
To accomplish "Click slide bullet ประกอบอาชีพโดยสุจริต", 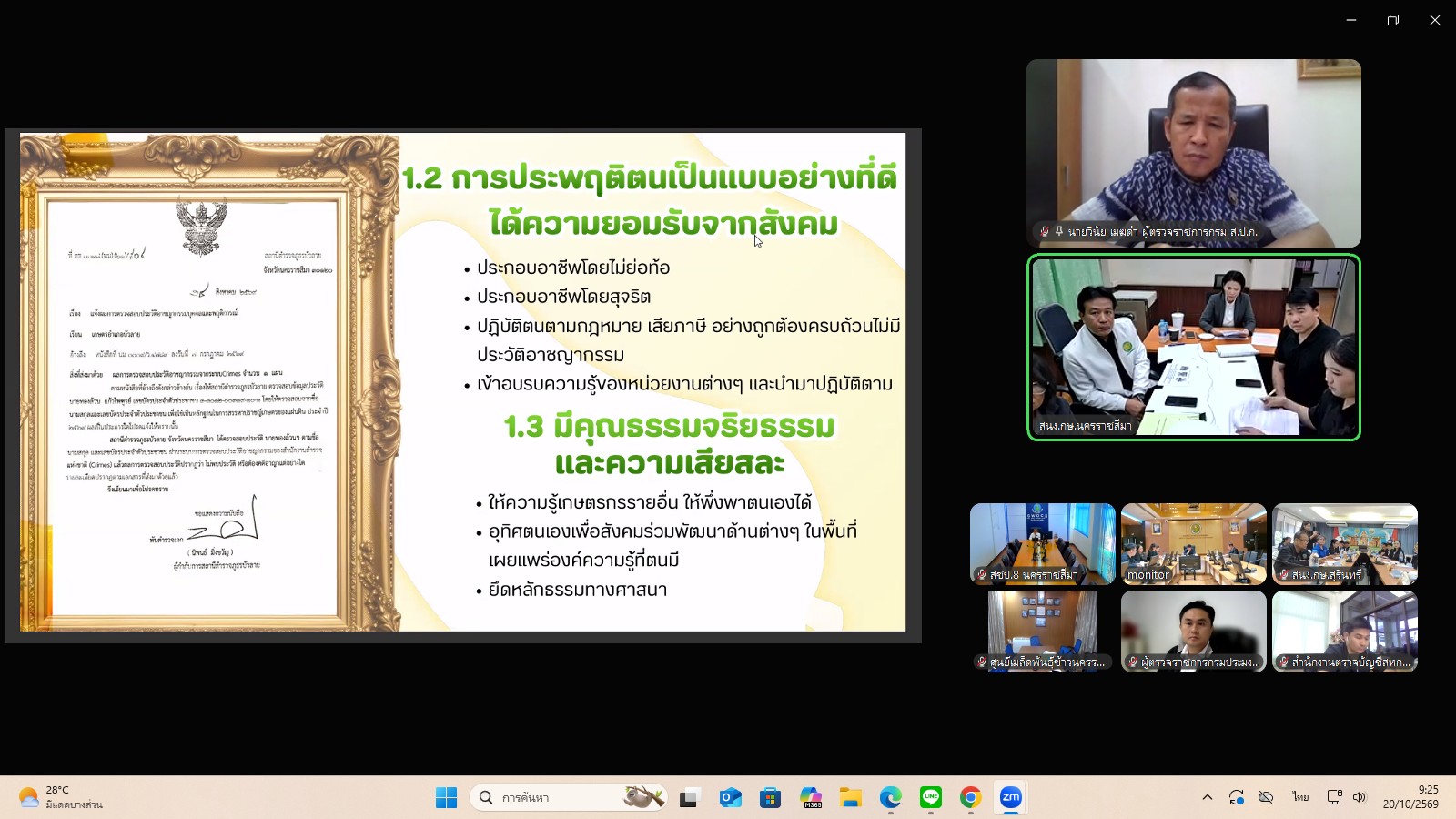I will point(563,297).
